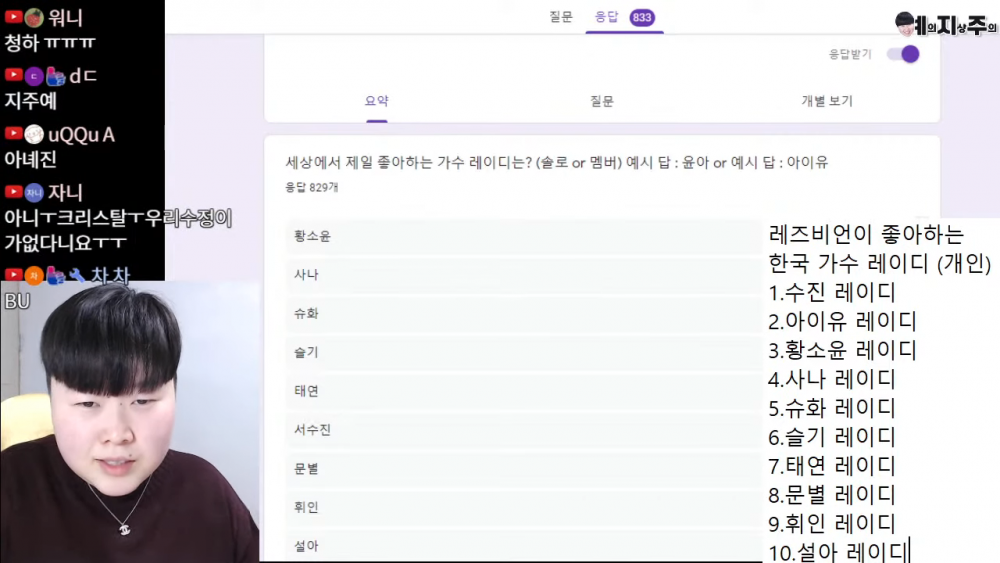Click the webcam video thumbnail
This screenshot has height=563, width=1000.
pyautogui.click(x=130, y=422)
